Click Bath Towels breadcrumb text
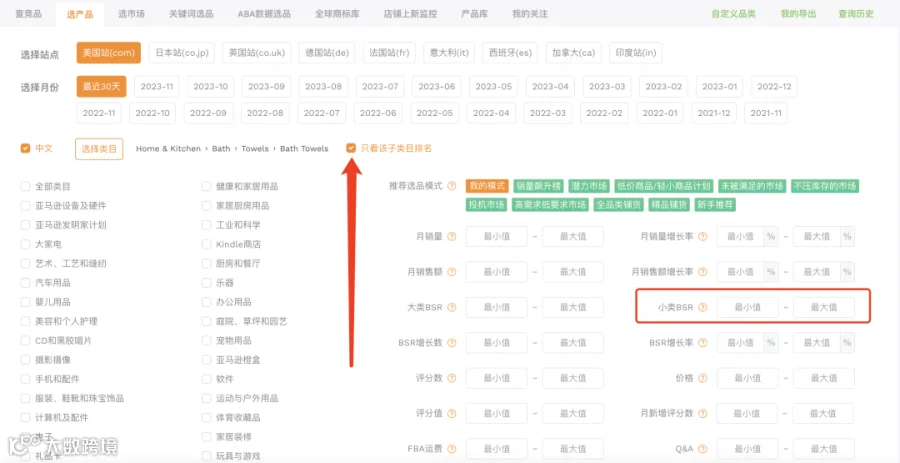 [x=304, y=149]
